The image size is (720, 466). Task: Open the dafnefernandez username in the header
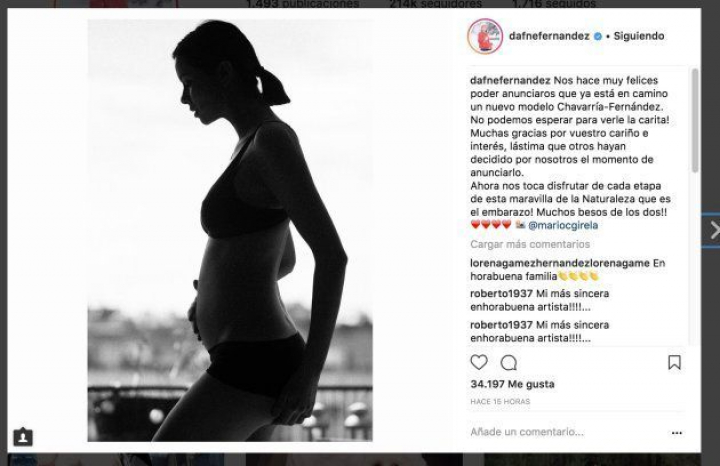pos(549,36)
